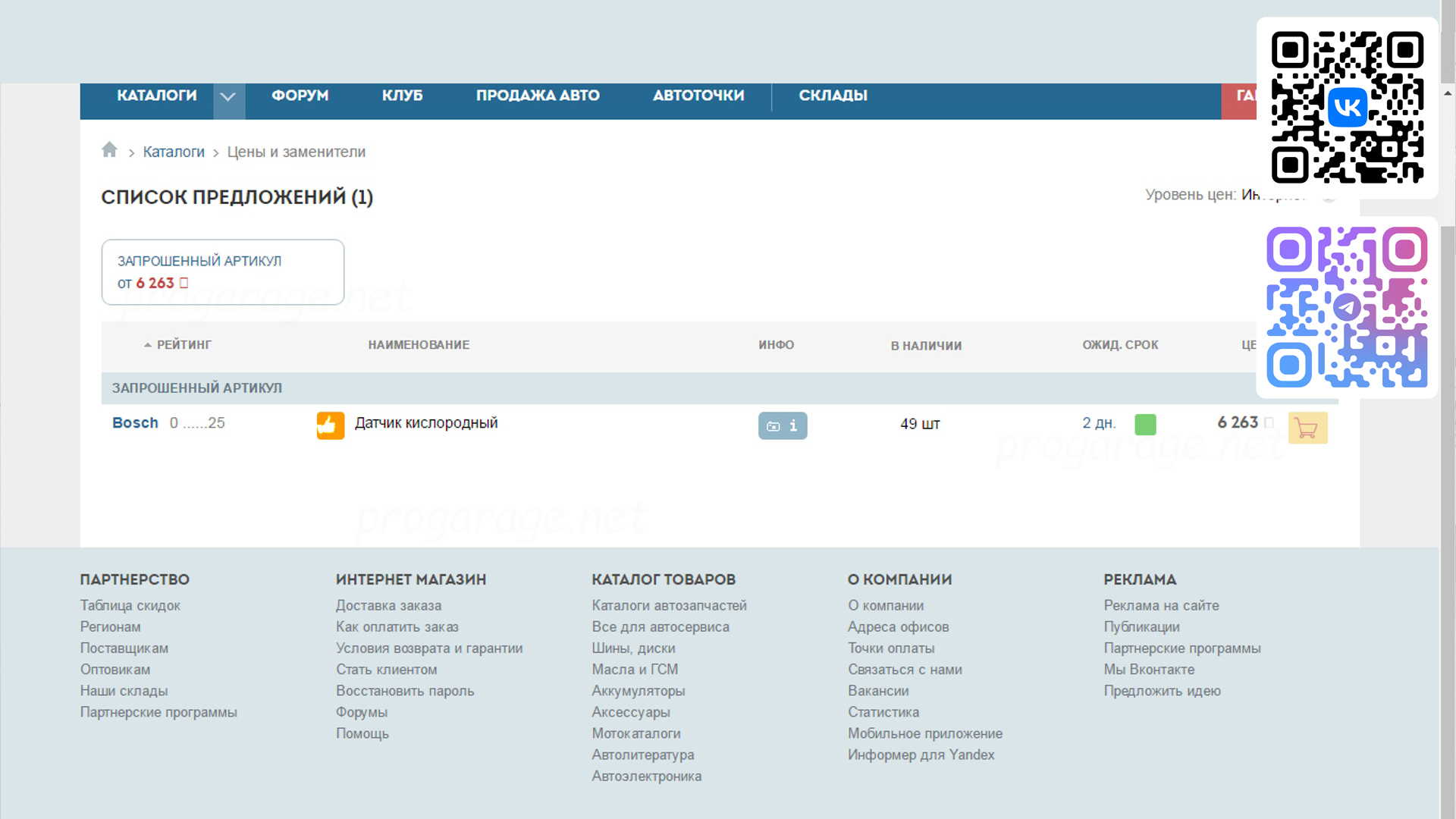Go to Продажа авто section
This screenshot has height=819, width=1456.
[x=537, y=96]
